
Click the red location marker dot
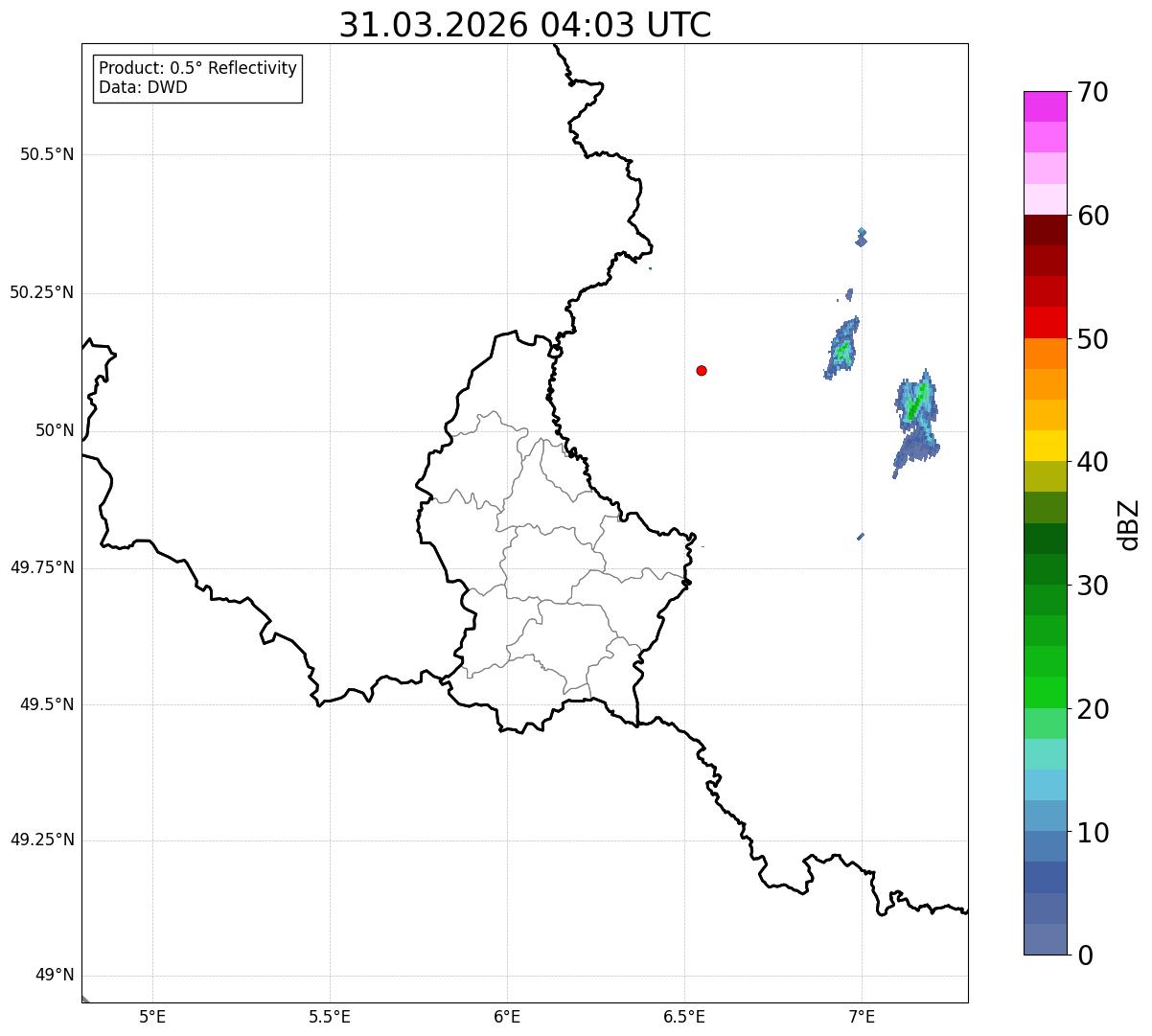[702, 370]
